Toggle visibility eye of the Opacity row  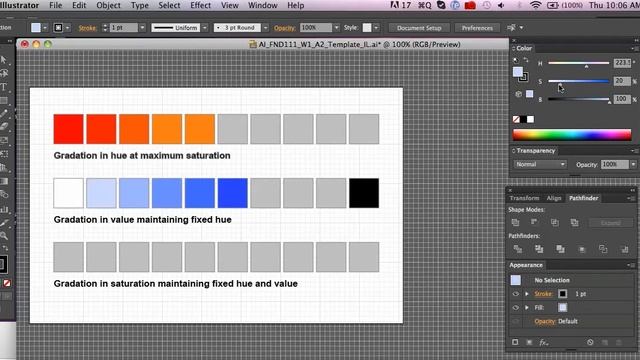[516, 321]
